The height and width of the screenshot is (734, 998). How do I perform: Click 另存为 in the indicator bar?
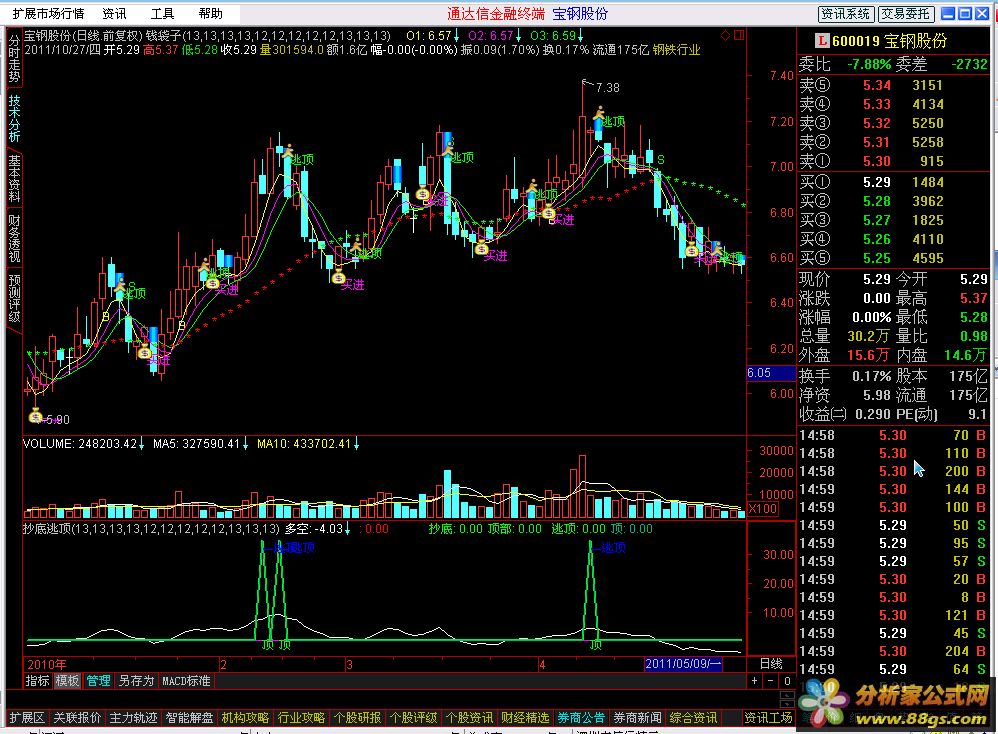[x=136, y=681]
